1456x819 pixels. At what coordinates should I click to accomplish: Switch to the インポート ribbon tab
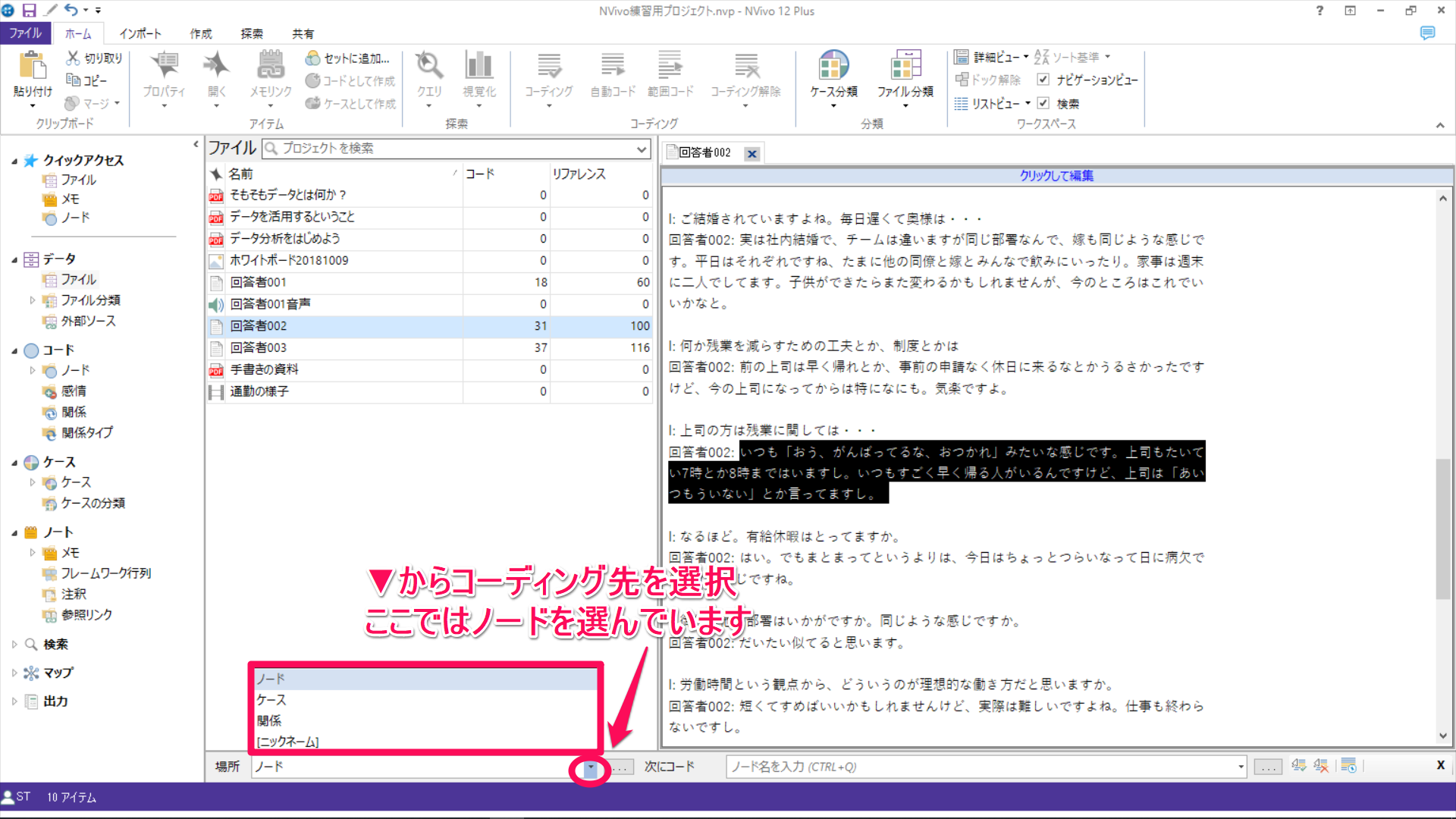pyautogui.click(x=140, y=33)
